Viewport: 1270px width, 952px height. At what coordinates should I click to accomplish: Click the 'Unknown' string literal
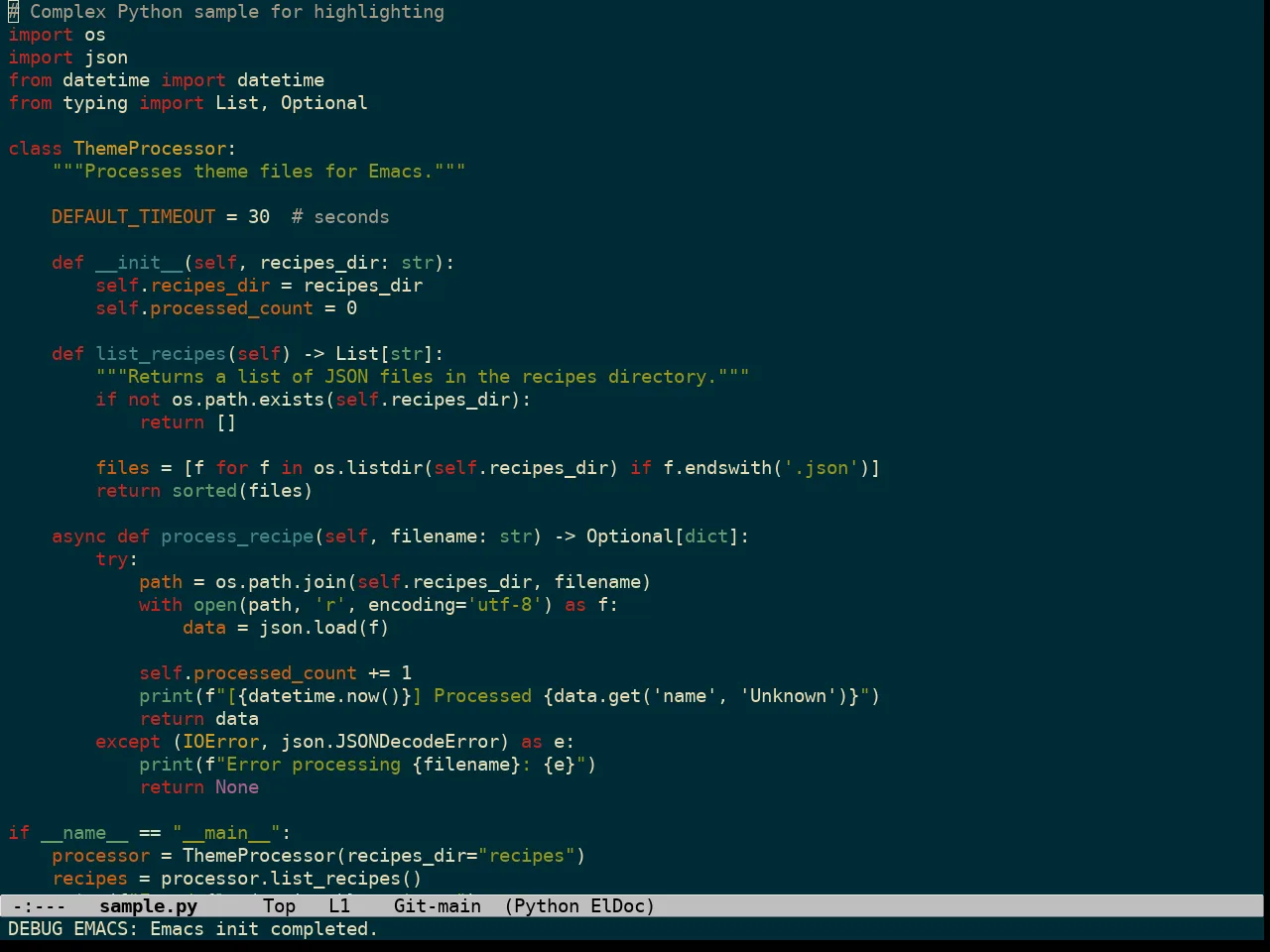coord(789,696)
